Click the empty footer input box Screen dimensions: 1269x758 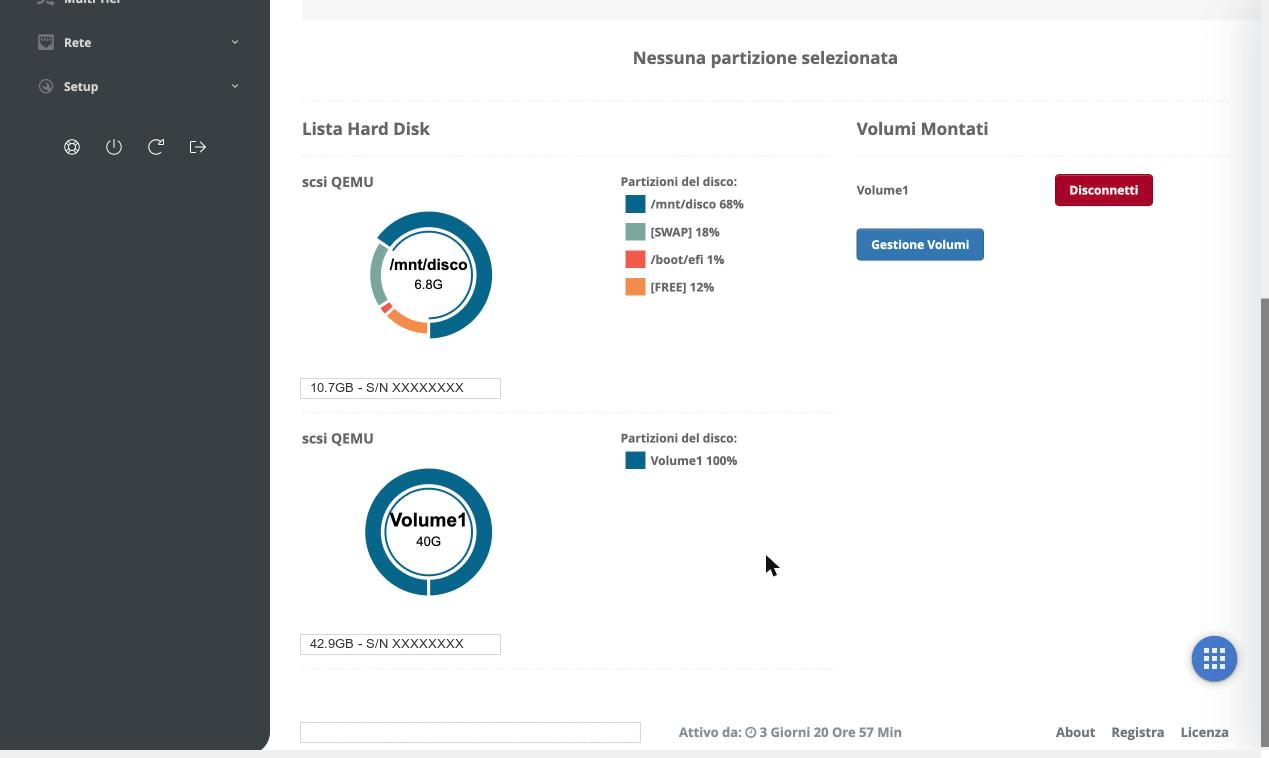[x=470, y=732]
